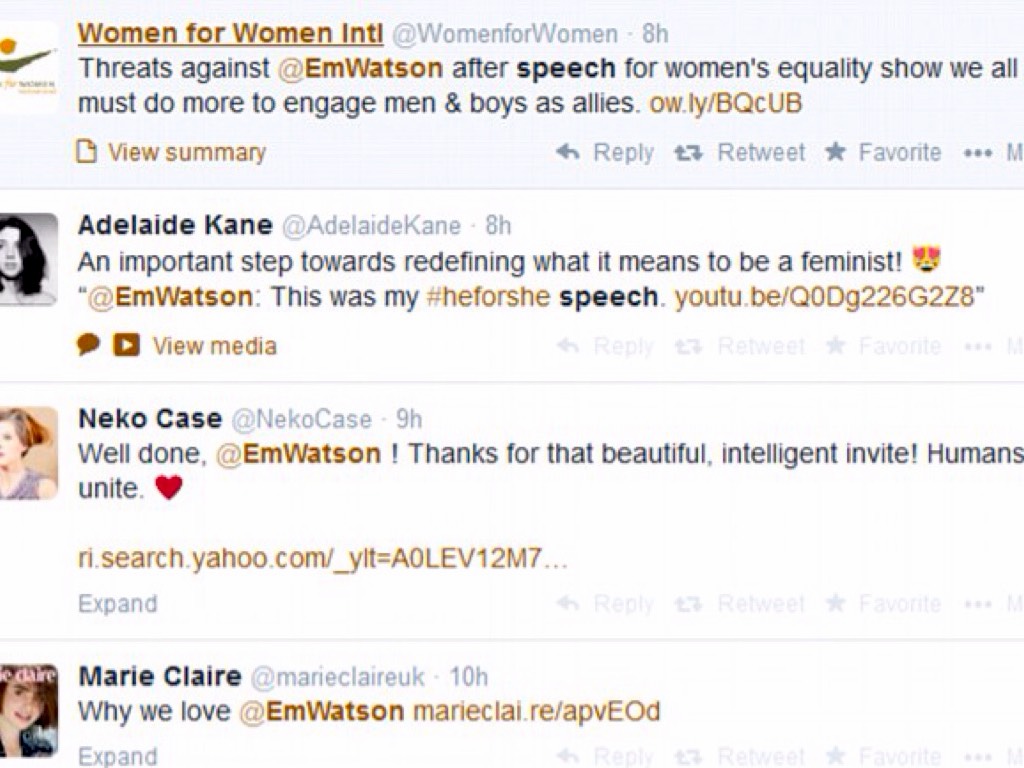1024x768 pixels.
Task: Retweet the Women for Women Intl tweet
Action: pos(740,153)
